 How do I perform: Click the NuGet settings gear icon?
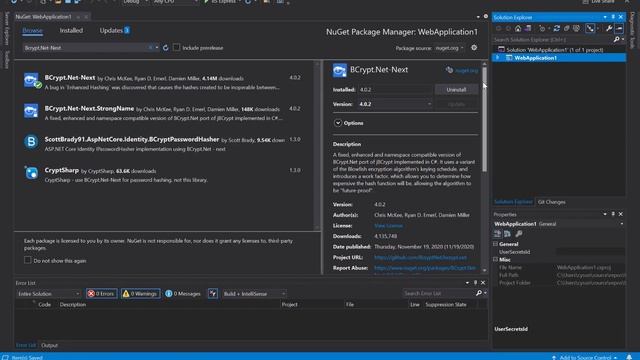click(x=474, y=48)
